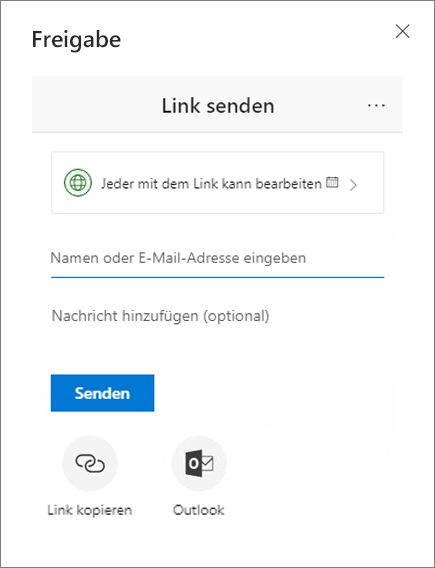
Task: Click the calendar expiration icon beside bearbeiten
Action: tap(332, 182)
